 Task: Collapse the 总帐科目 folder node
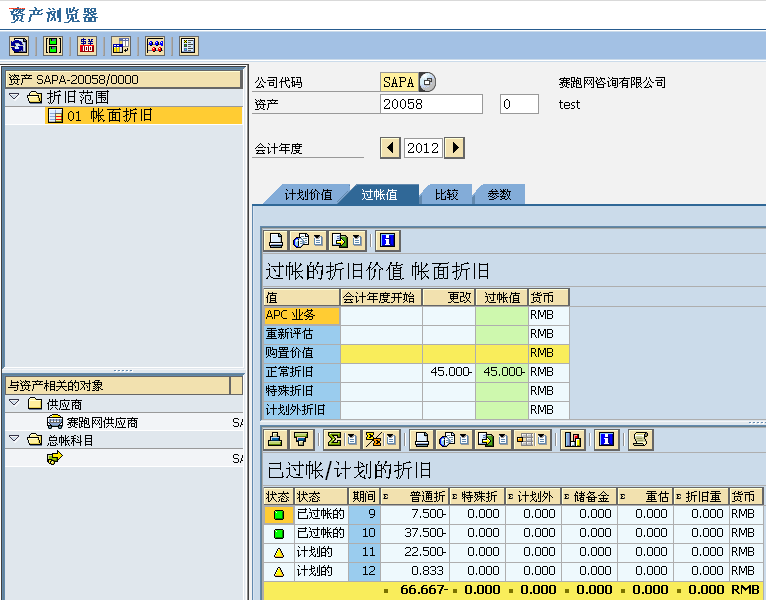coord(14,439)
